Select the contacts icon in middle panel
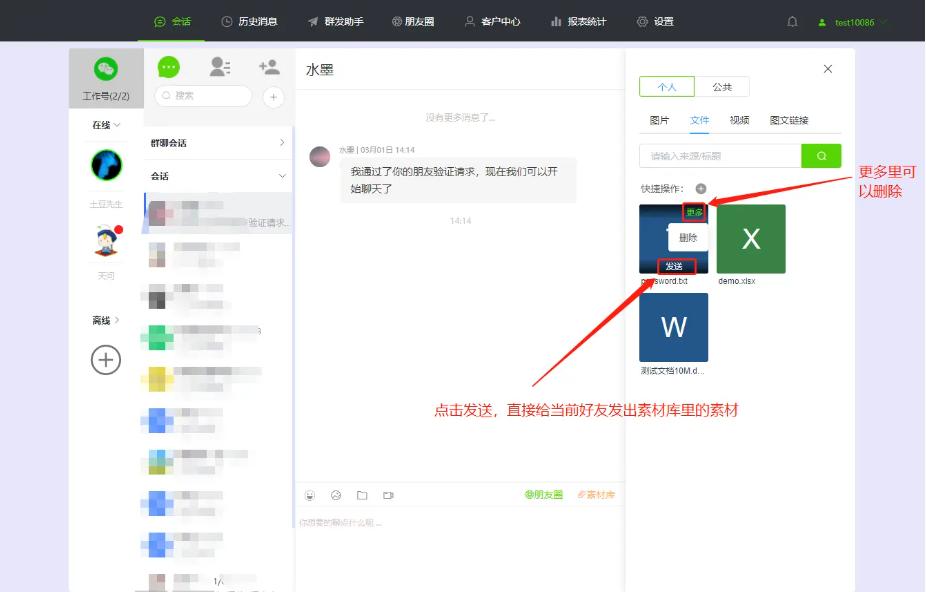 (x=220, y=67)
